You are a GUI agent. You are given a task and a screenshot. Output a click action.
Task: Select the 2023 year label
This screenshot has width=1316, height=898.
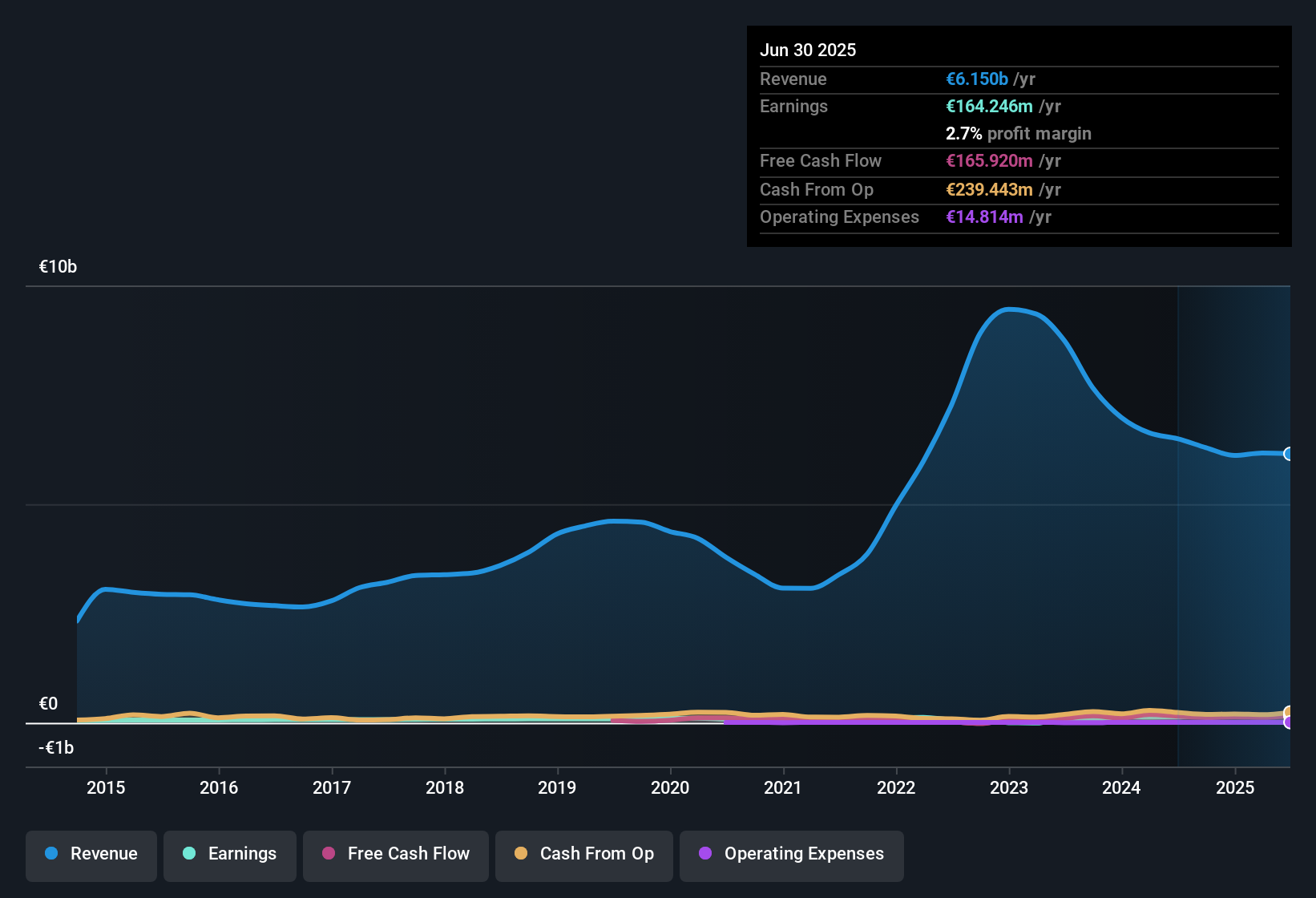pyautogui.click(x=1011, y=788)
